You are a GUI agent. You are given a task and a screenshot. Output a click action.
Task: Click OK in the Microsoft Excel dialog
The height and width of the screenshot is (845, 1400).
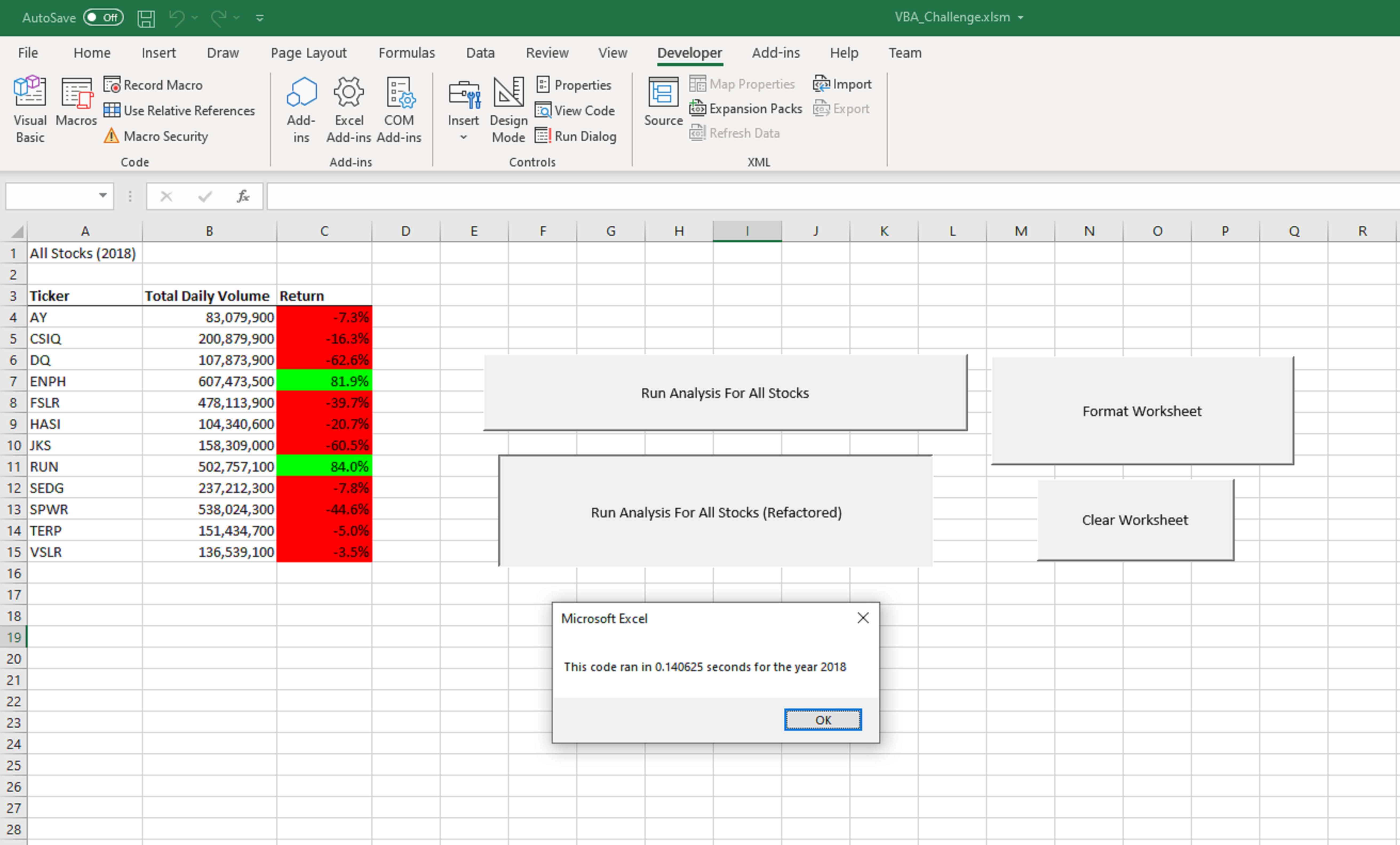click(x=823, y=720)
